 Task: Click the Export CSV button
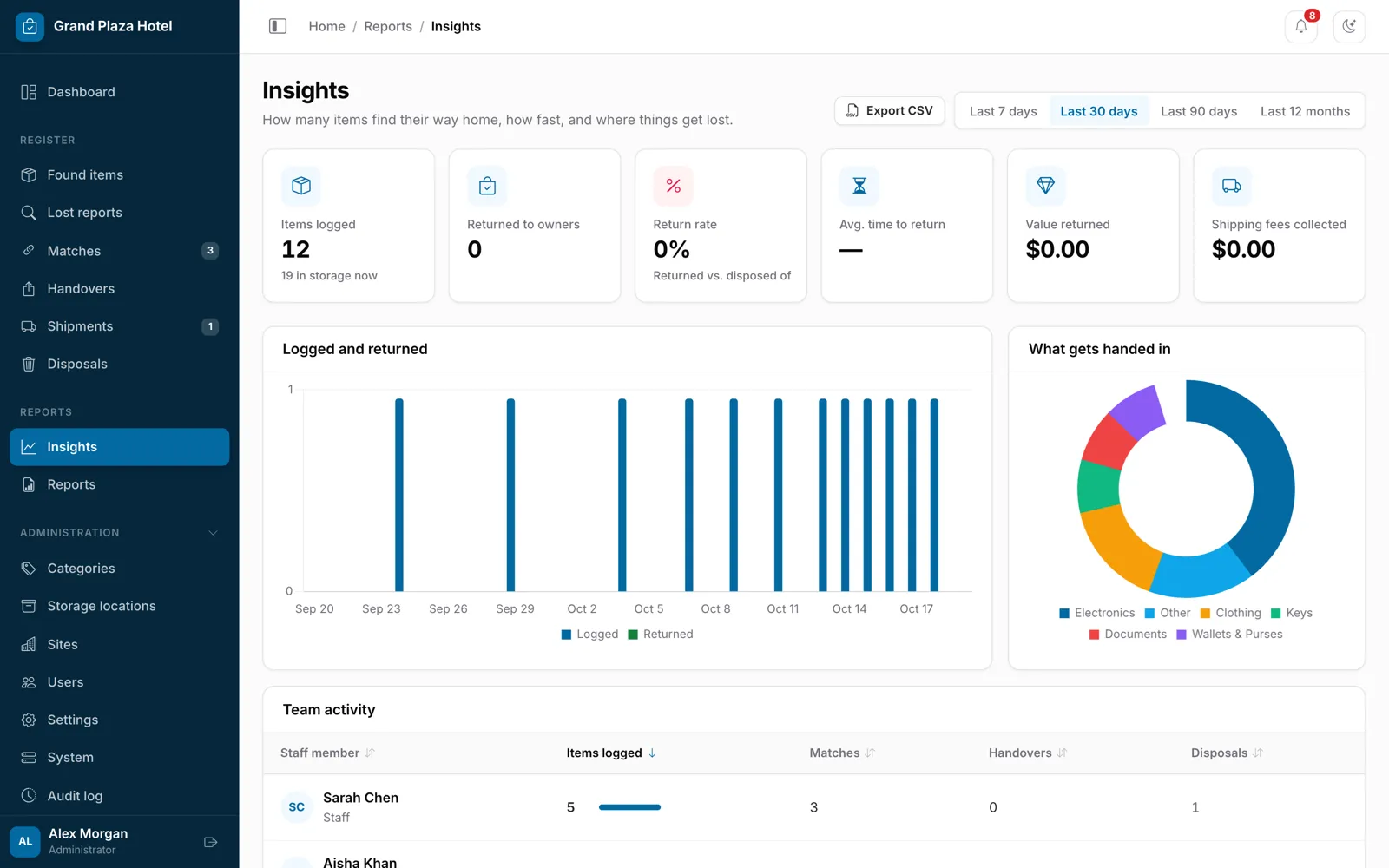click(890, 111)
